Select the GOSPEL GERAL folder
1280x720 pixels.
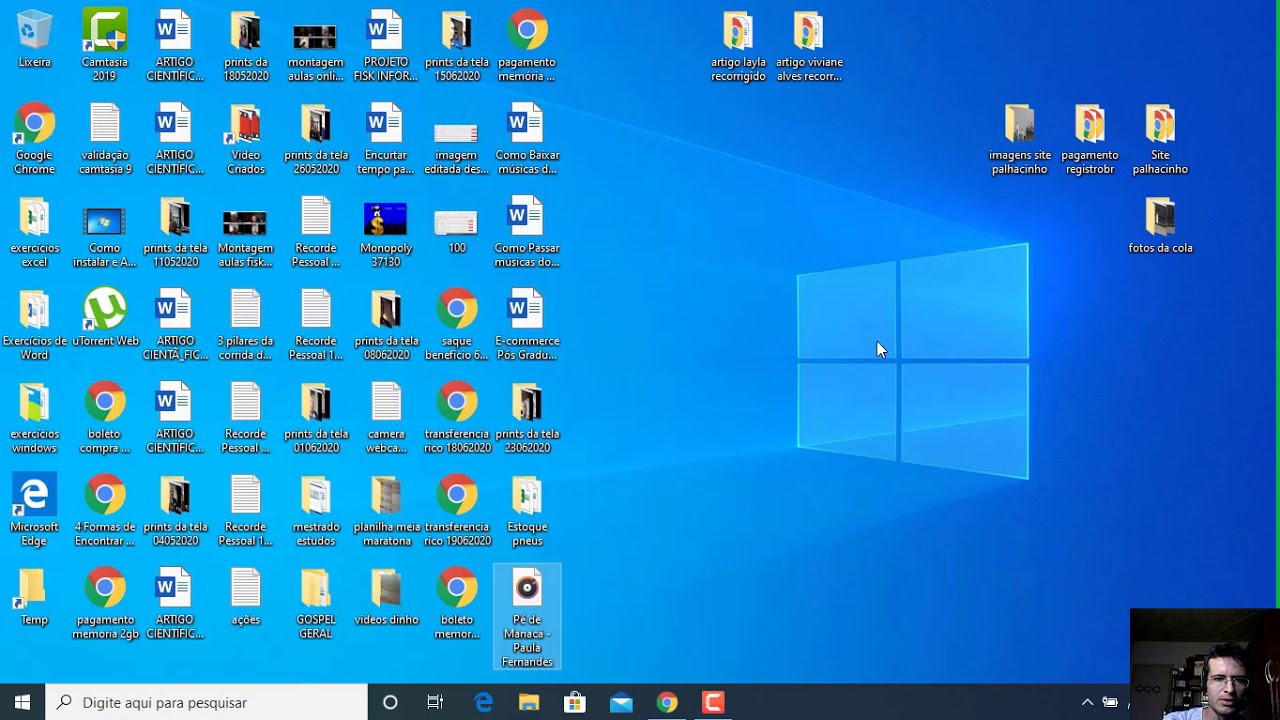(x=316, y=604)
